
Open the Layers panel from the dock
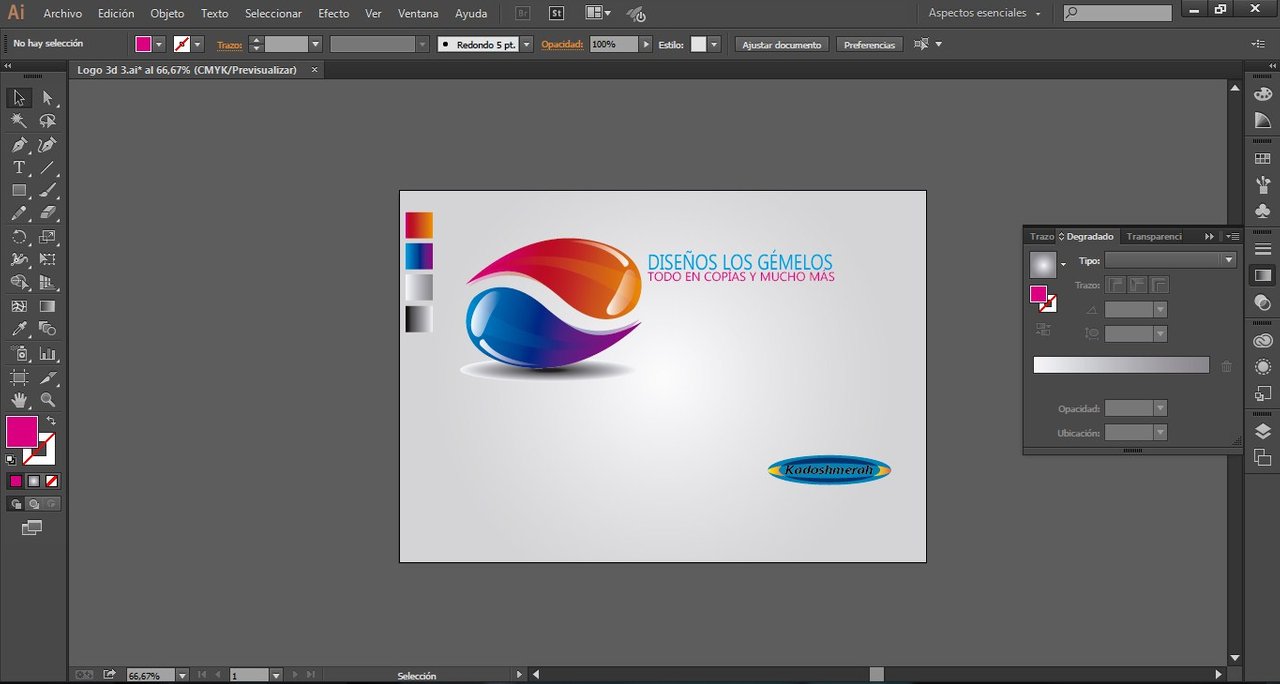pos(1263,431)
